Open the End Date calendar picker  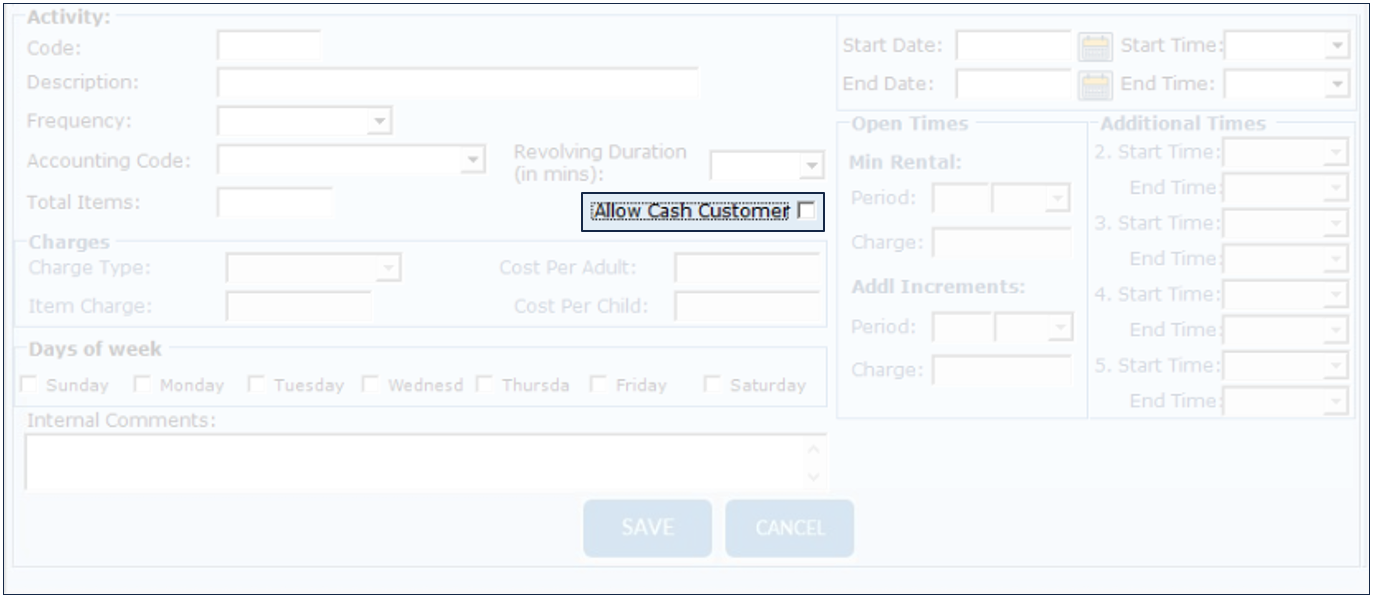pos(1095,85)
